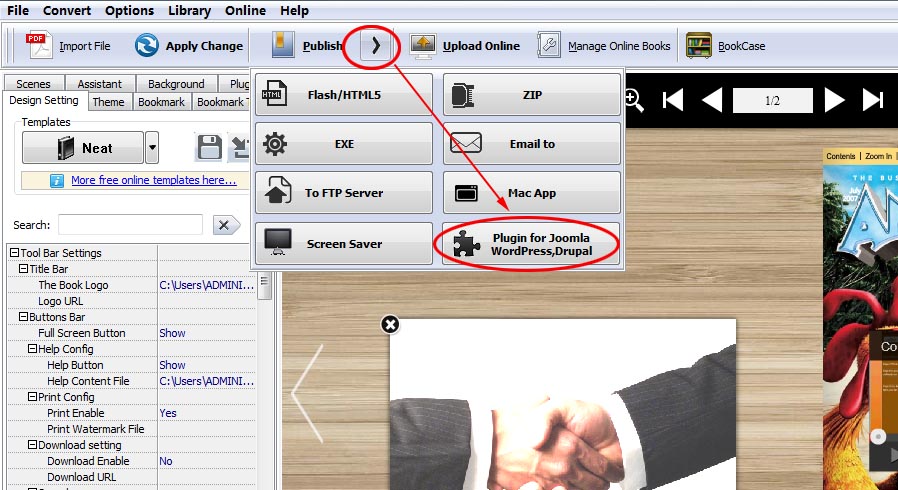898x490 pixels.
Task: Click Upload Online button
Action: (464, 46)
